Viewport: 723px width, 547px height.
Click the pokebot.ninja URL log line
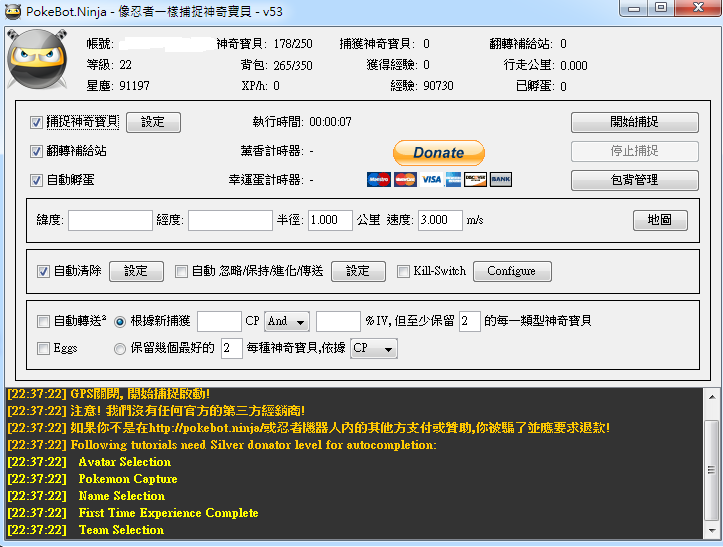click(308, 428)
